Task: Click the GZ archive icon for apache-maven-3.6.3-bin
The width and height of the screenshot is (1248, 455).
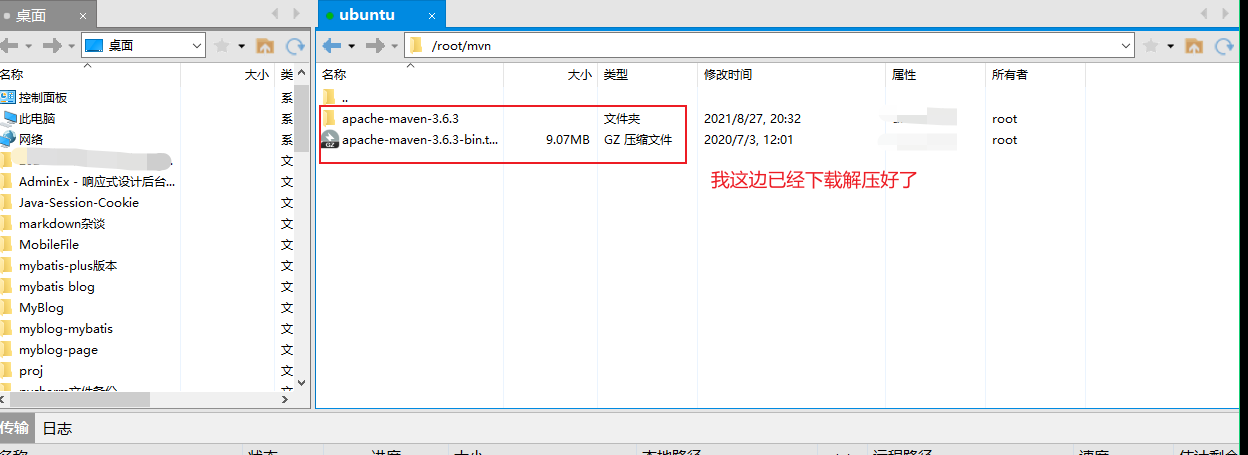Action: [x=329, y=140]
